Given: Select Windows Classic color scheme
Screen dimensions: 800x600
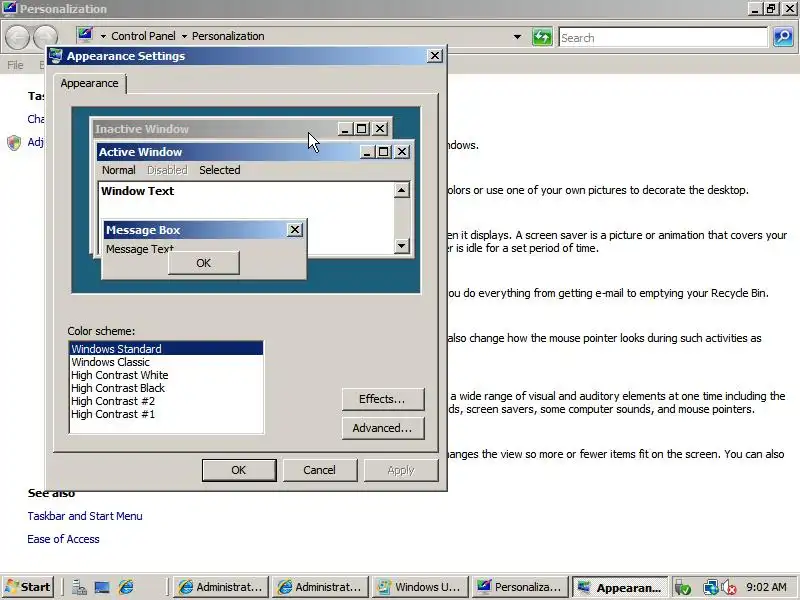Looking at the screenshot, I should pos(110,362).
